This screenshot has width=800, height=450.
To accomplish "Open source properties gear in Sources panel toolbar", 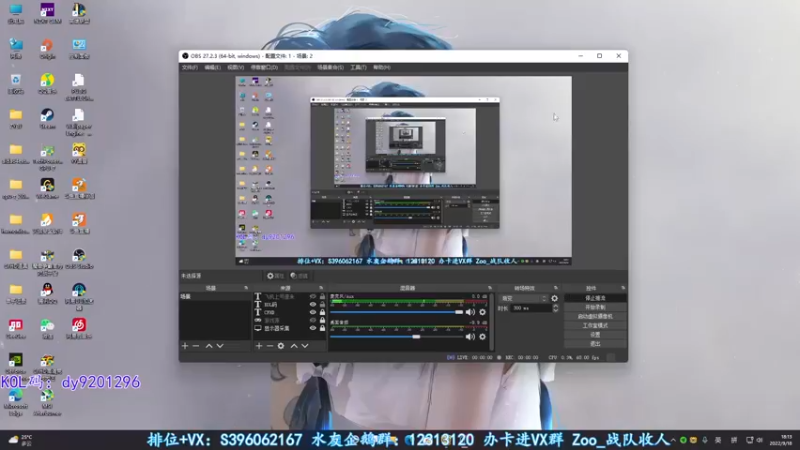I will pos(281,346).
